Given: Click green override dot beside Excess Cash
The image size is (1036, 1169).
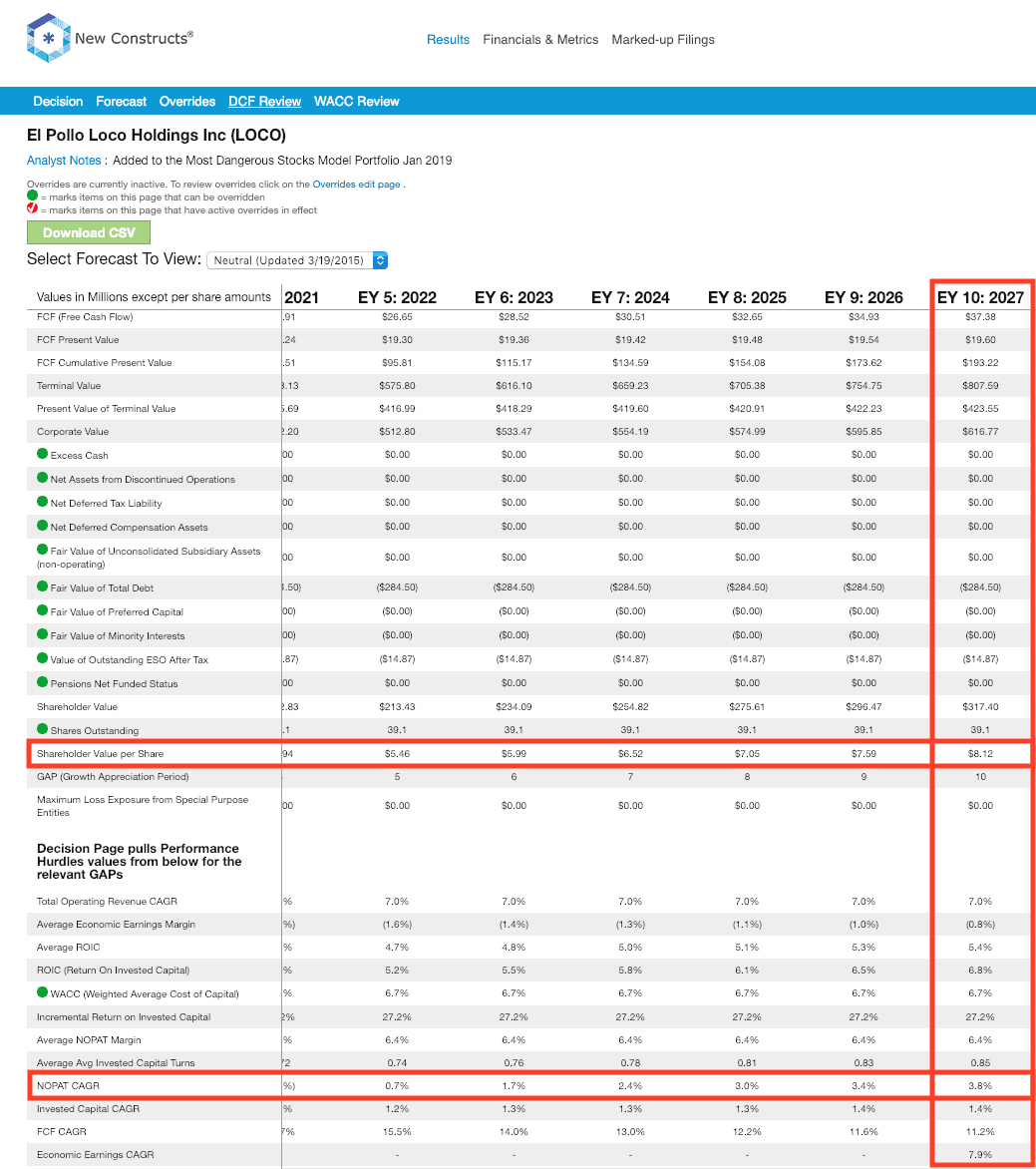Looking at the screenshot, I should 43,453.
